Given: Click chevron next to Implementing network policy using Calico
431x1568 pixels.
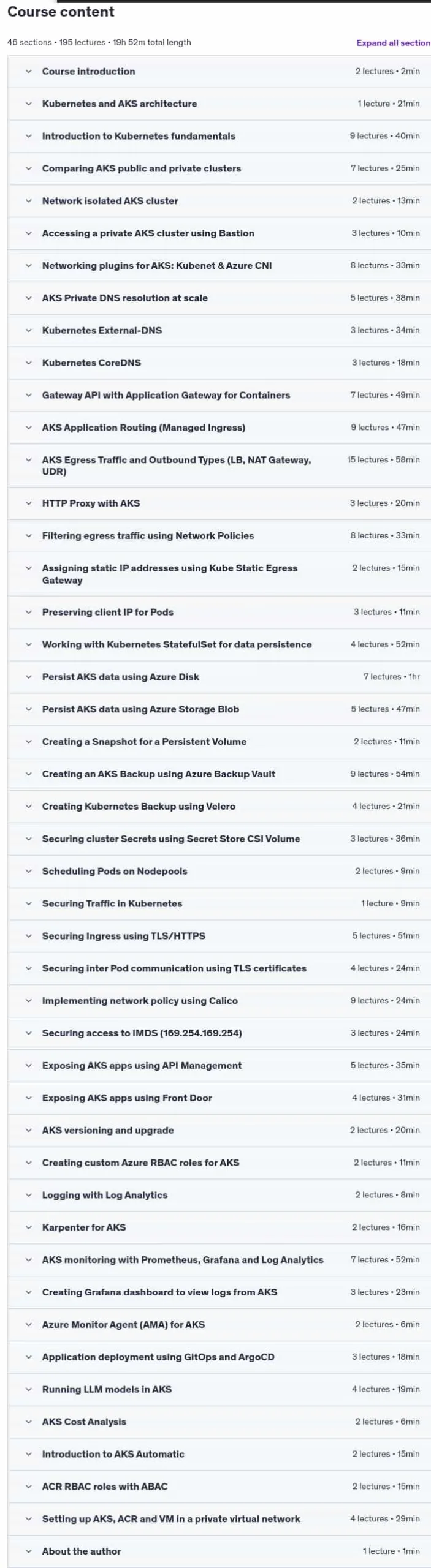Looking at the screenshot, I should tap(28, 1000).
